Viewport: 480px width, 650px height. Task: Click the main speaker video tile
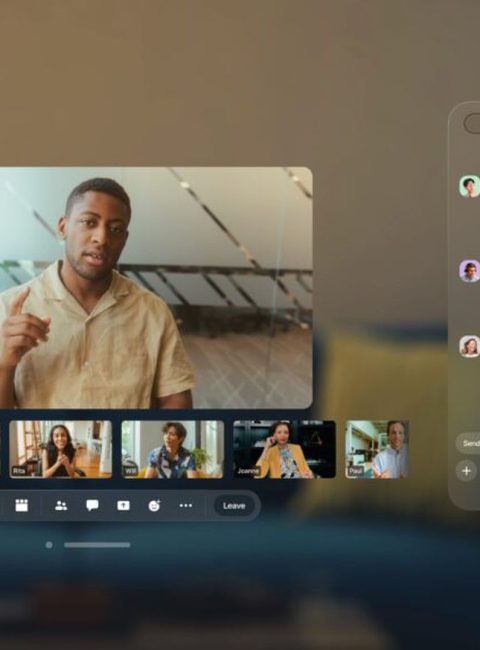point(156,288)
